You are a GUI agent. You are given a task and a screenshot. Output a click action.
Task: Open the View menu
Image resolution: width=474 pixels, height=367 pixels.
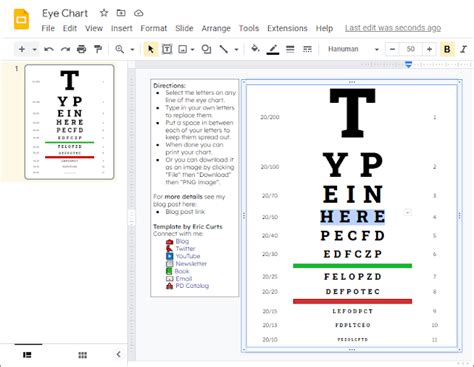(94, 28)
